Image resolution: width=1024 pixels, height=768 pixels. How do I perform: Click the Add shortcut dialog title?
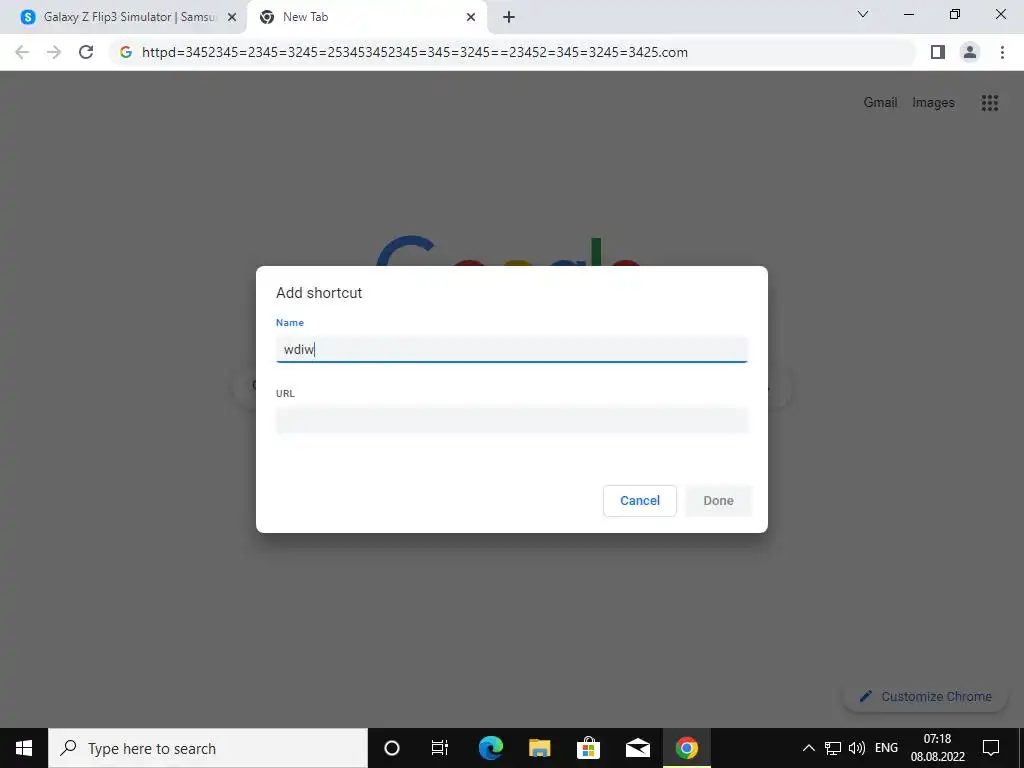click(x=319, y=293)
